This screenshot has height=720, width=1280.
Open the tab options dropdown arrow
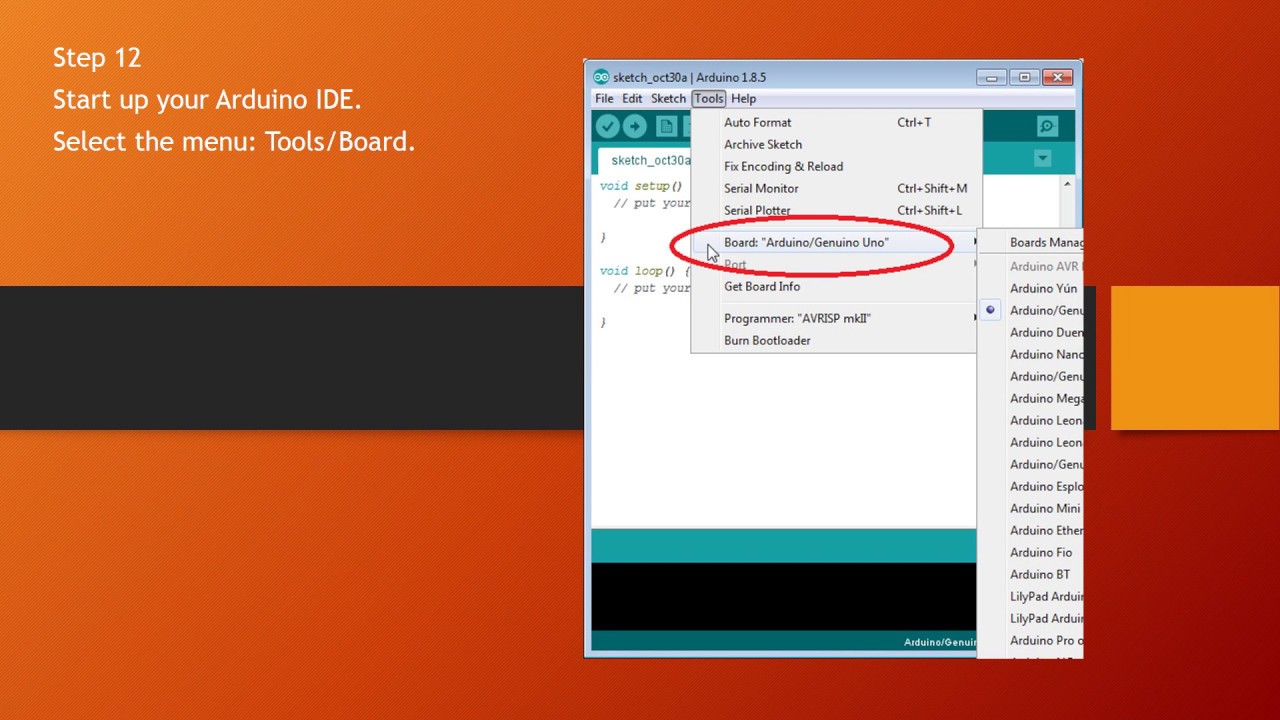[x=1042, y=158]
